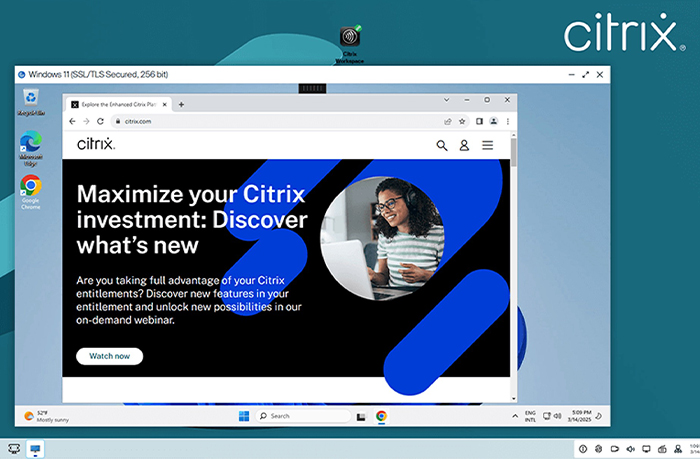
Task: Share this page icon in address bar
Action: pyautogui.click(x=448, y=121)
